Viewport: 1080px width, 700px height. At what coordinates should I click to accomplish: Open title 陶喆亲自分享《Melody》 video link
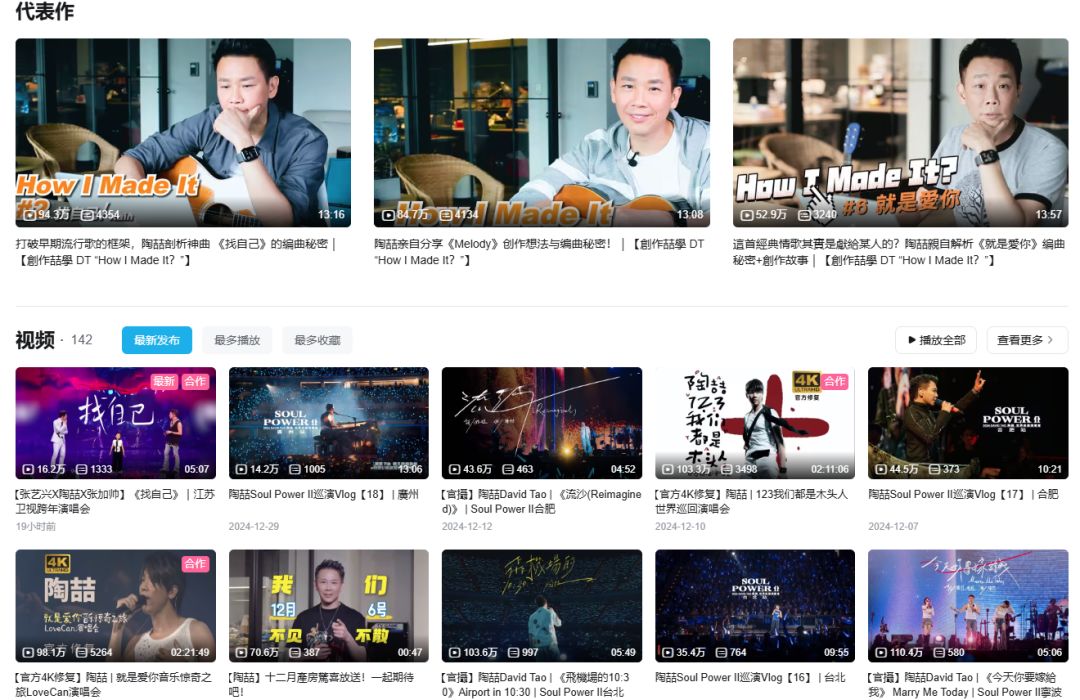(539, 252)
